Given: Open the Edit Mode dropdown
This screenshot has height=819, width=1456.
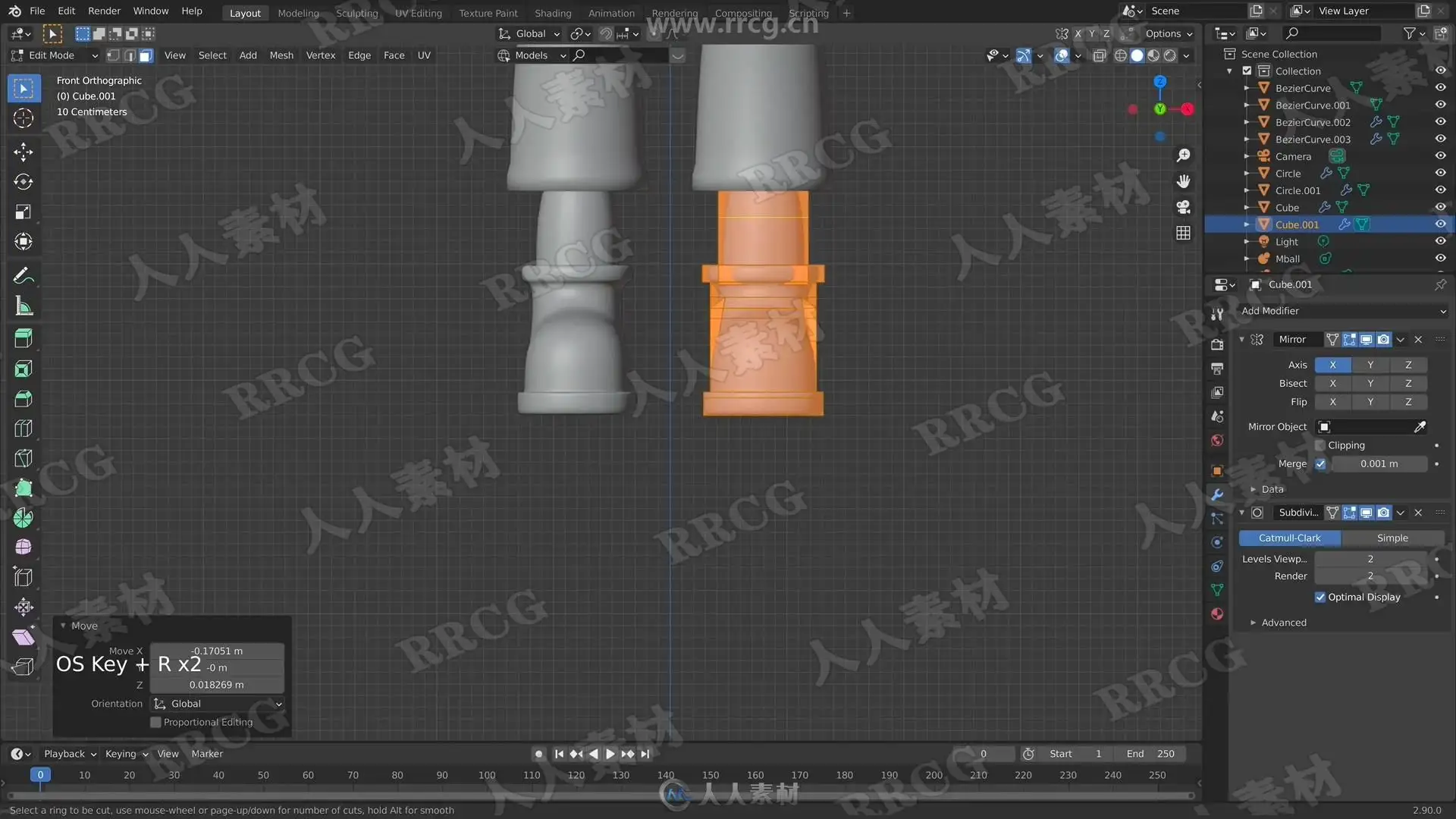Looking at the screenshot, I should click(55, 55).
